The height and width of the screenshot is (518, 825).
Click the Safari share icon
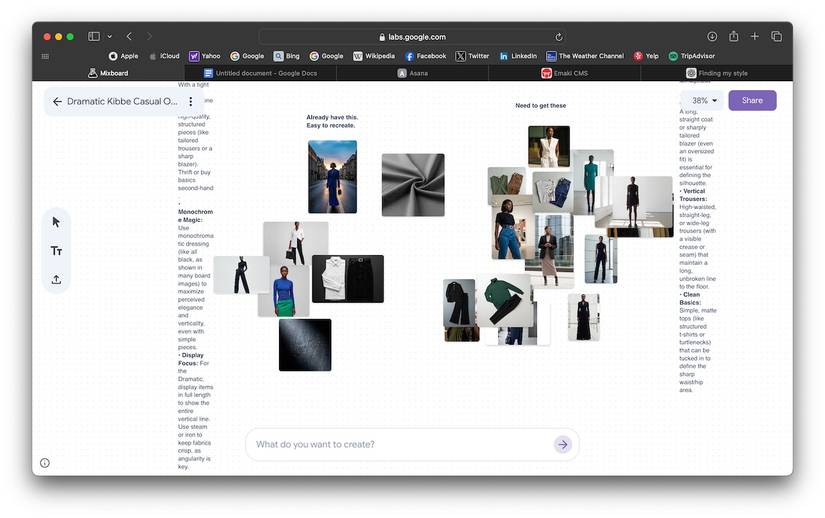point(733,36)
